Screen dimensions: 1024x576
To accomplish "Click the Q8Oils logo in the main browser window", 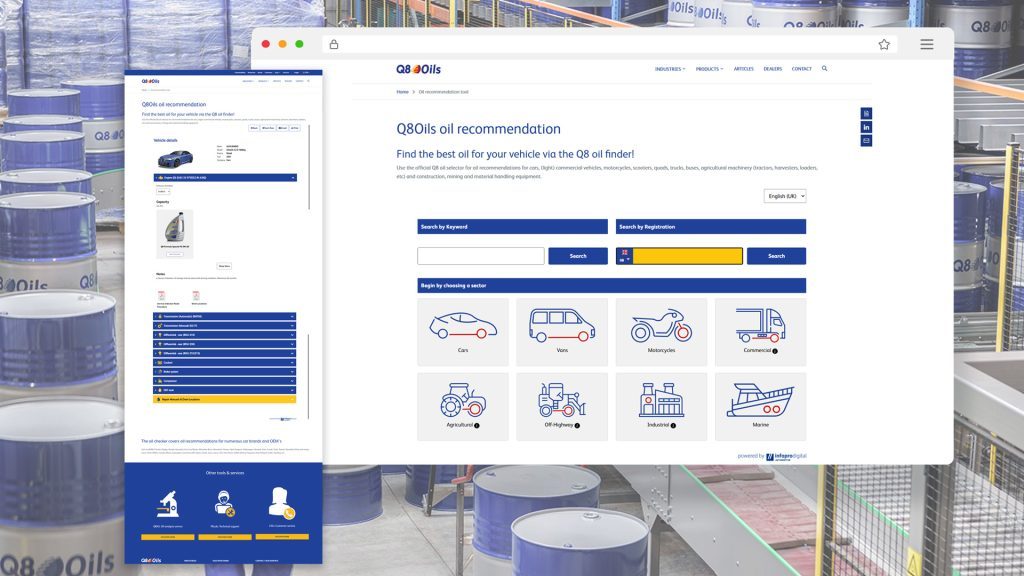I will (x=418, y=69).
